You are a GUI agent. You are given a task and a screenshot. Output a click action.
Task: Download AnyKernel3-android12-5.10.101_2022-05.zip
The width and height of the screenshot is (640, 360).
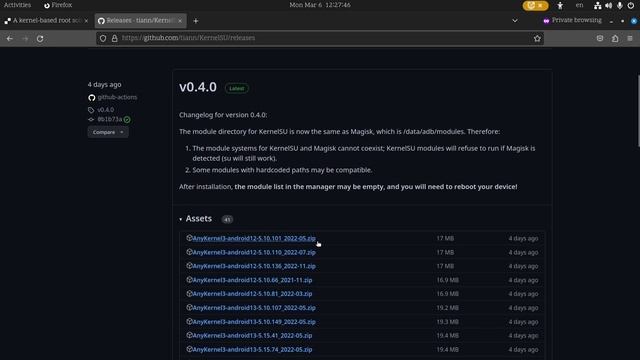(254, 238)
